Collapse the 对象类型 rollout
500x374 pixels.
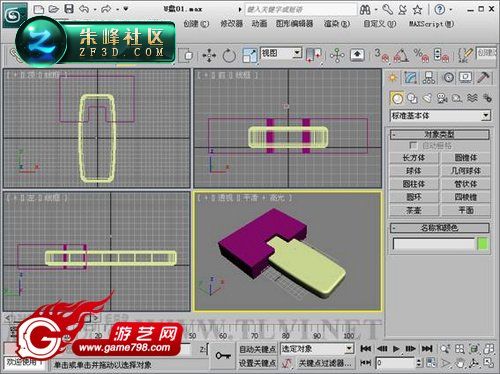[x=440, y=135]
